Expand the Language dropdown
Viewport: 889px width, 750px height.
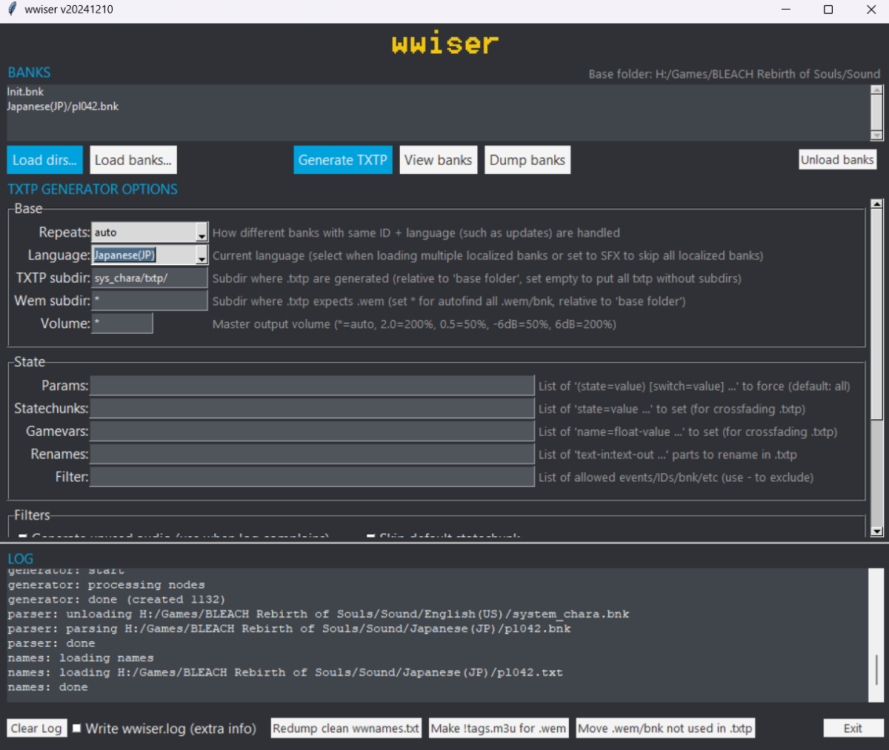201,255
